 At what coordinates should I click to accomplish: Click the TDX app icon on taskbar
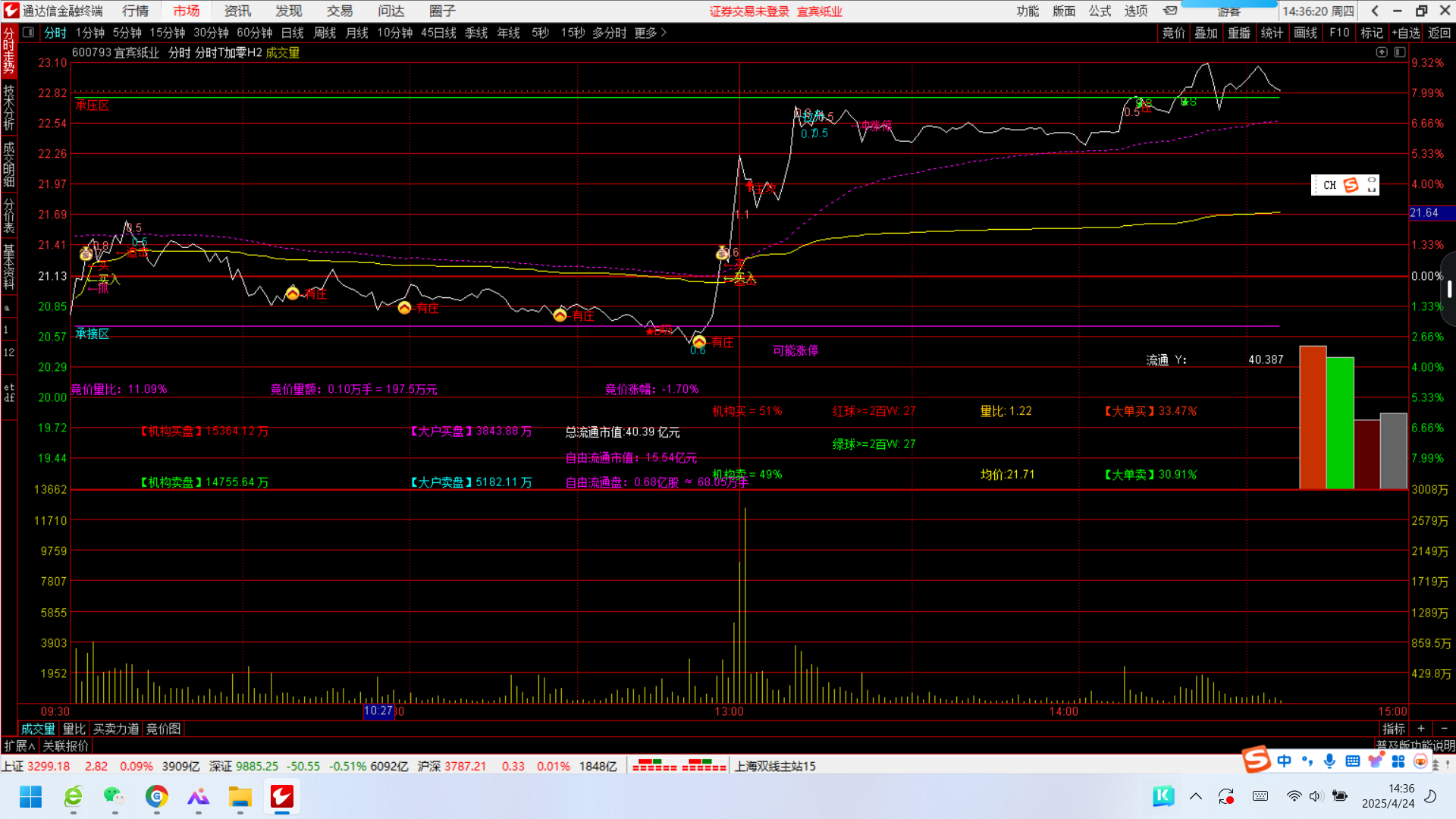coord(281,796)
